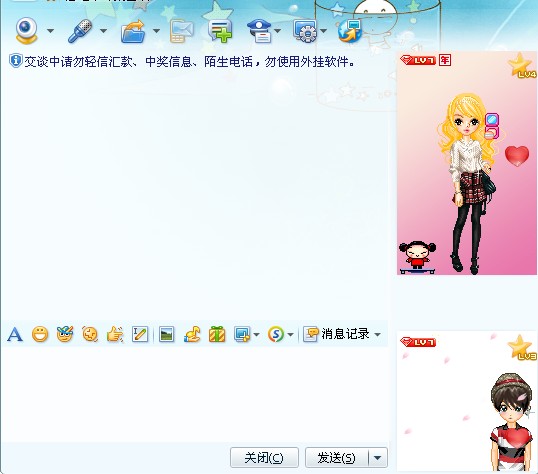Start a video call with webcam icon
The image size is (538, 474).
pyautogui.click(x=26, y=31)
